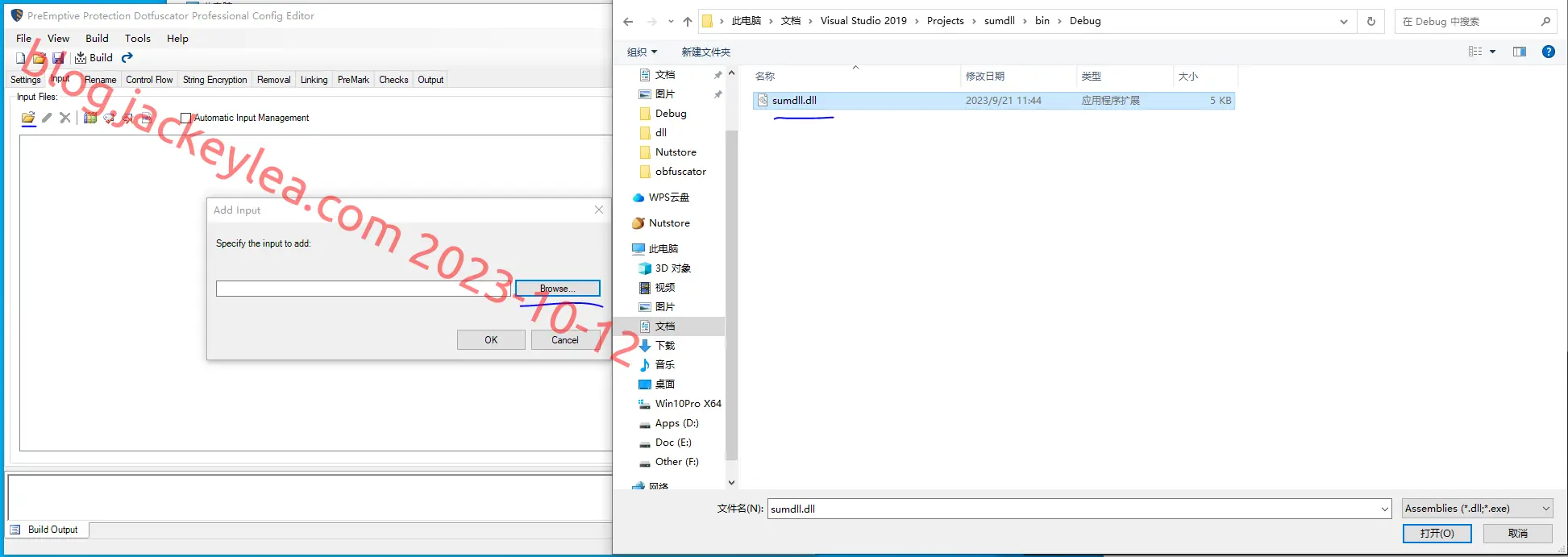This screenshot has width=1568, height=557.
Task: Save the config with the floppy icon
Action: [x=58, y=58]
